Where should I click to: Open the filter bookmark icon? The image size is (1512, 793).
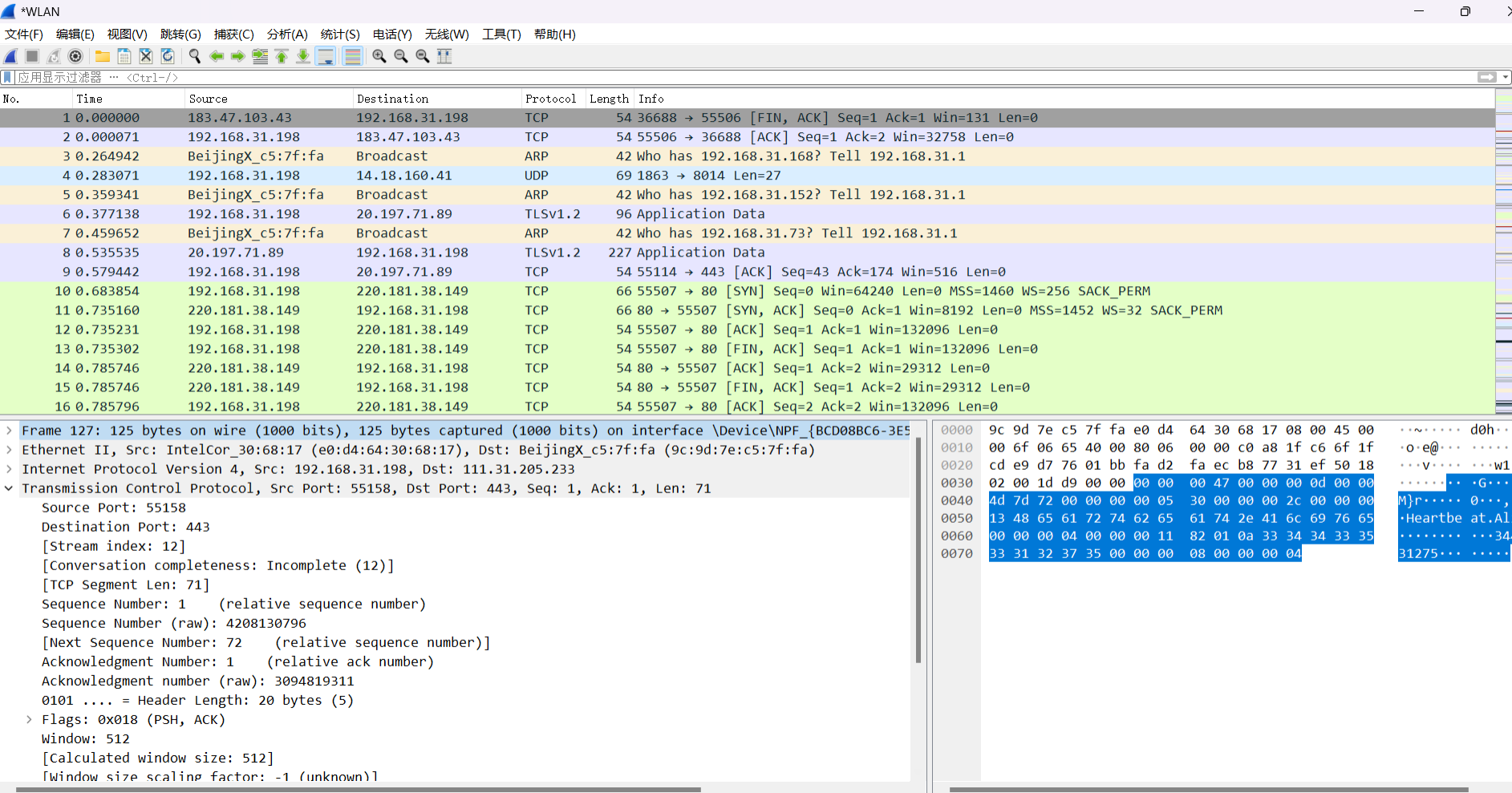(8, 77)
